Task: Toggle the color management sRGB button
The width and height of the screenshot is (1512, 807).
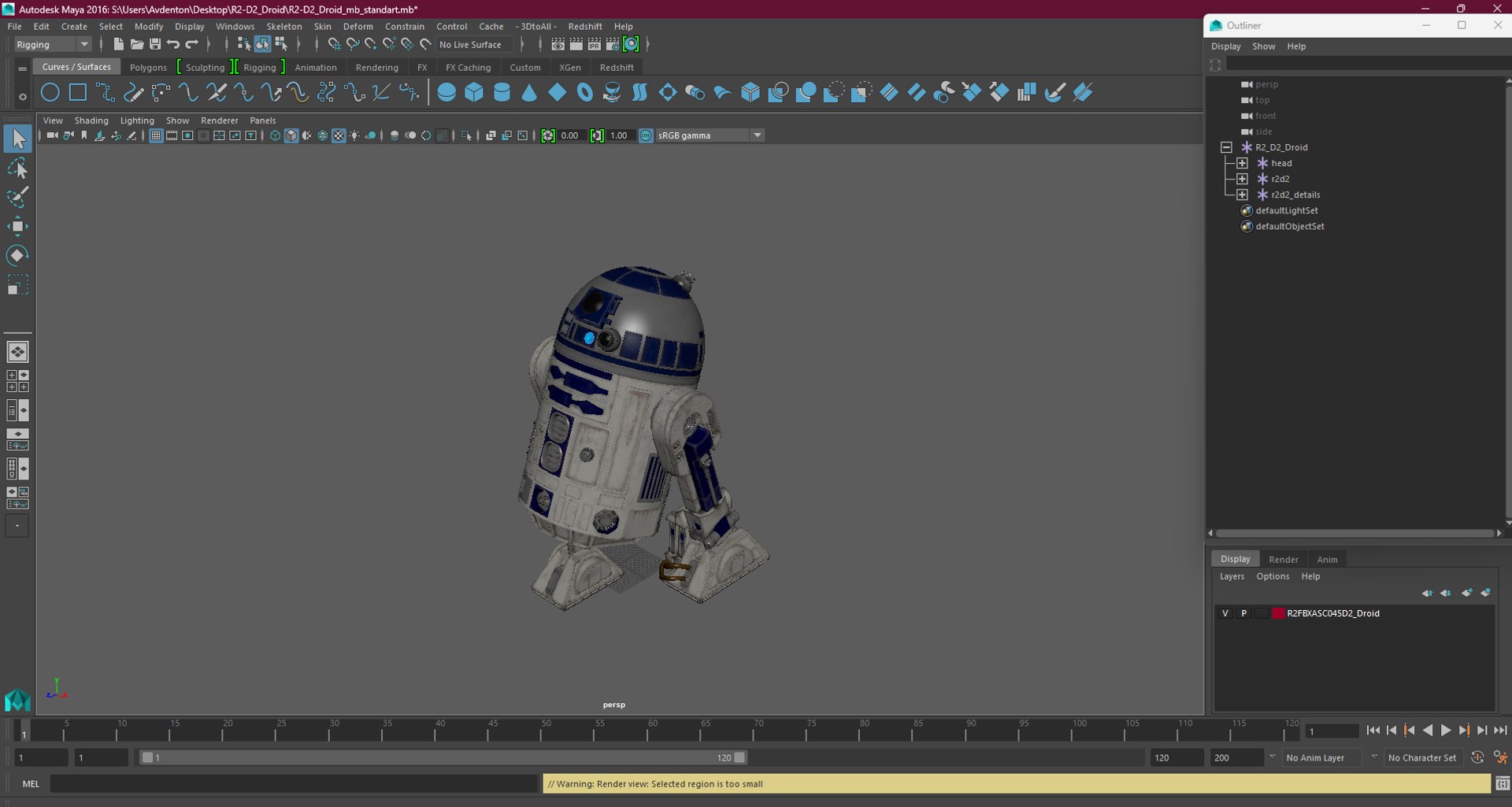Action: (646, 135)
